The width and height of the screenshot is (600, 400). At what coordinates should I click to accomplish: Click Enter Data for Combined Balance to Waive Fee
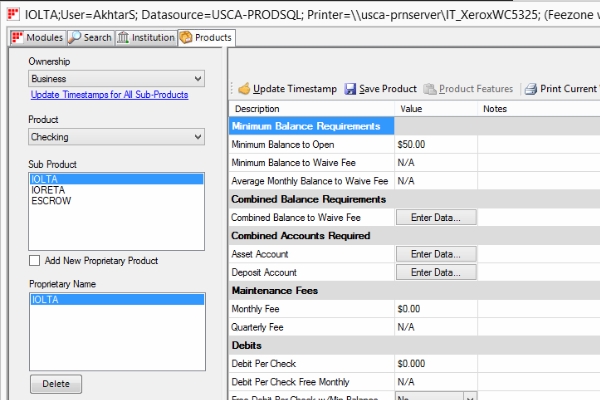tap(436, 217)
